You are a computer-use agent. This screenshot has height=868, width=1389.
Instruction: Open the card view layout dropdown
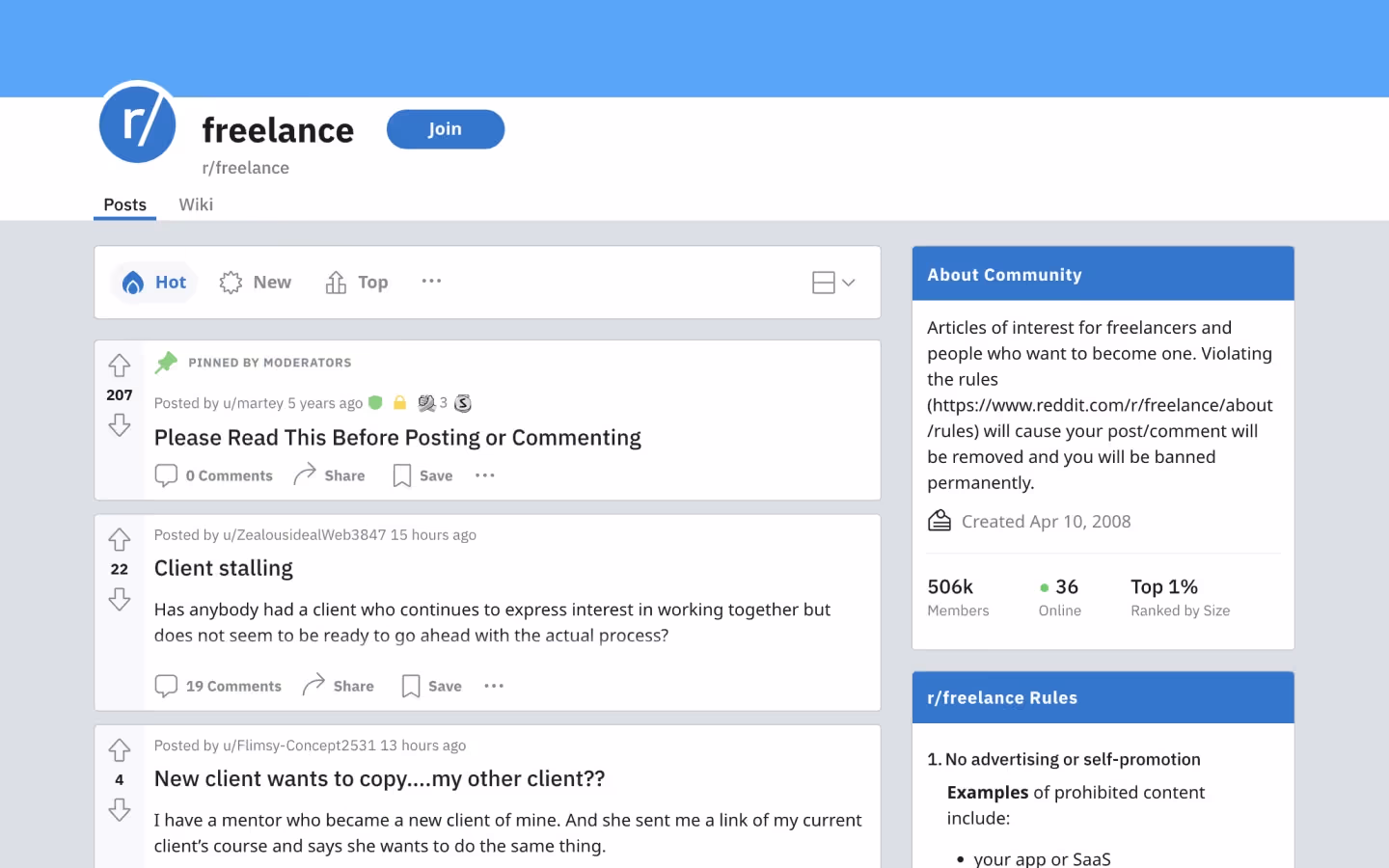coord(833,283)
